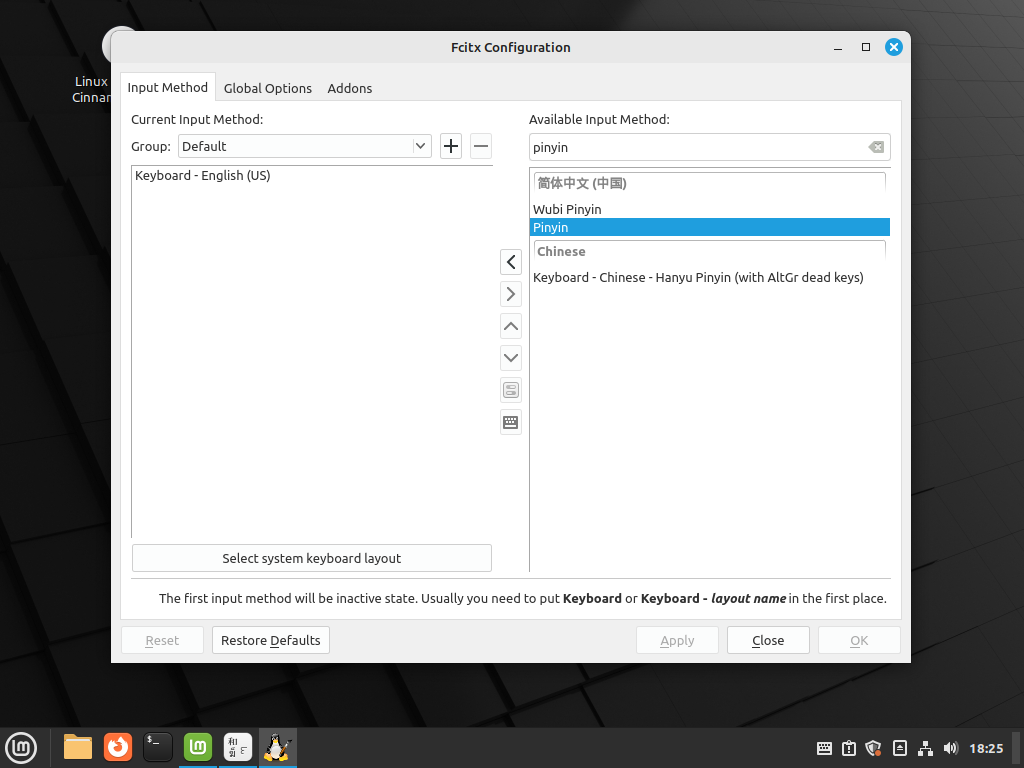Open the input method configure button
This screenshot has height=768, width=1024.
pos(511,390)
